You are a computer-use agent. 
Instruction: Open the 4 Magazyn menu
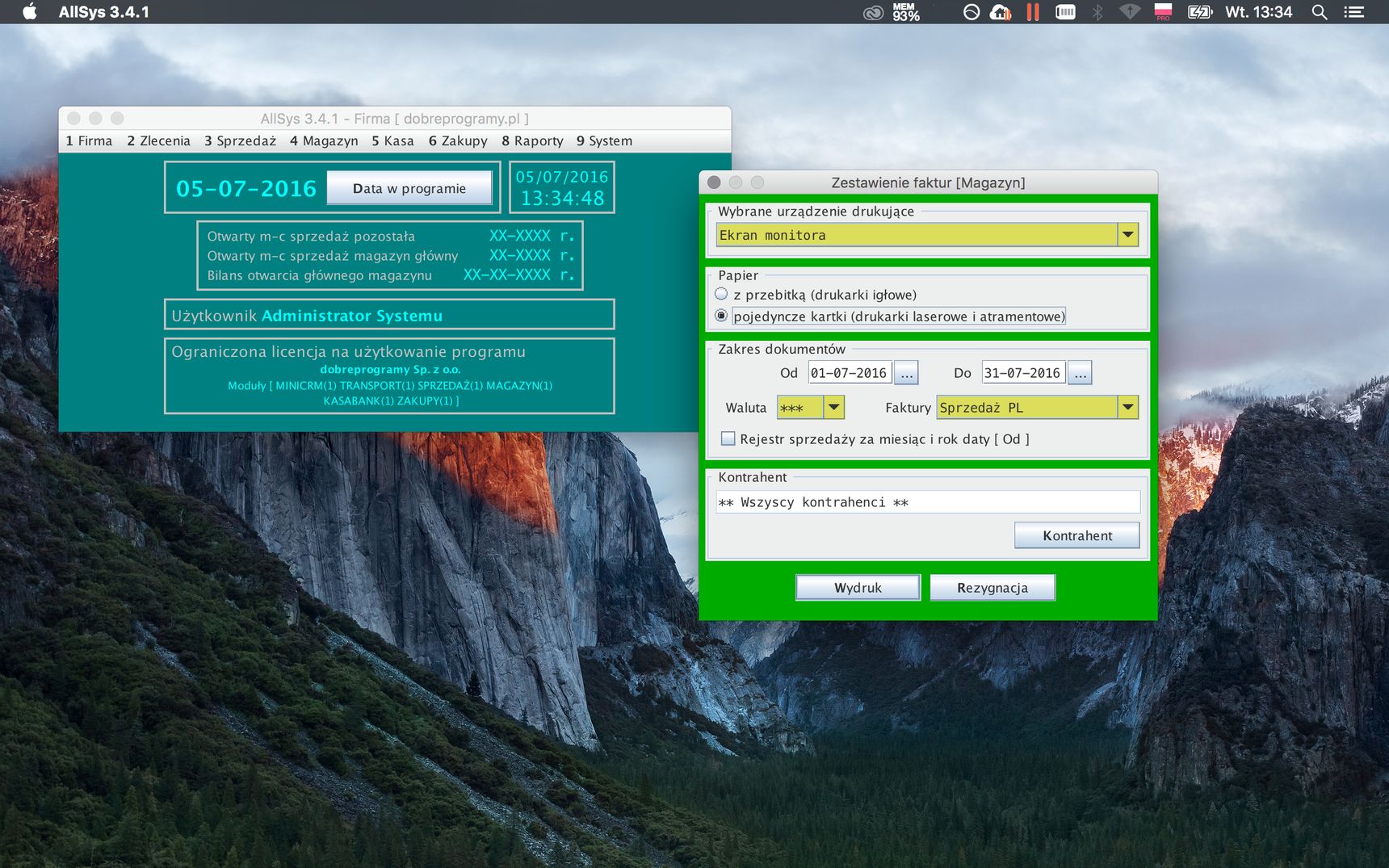pos(324,140)
